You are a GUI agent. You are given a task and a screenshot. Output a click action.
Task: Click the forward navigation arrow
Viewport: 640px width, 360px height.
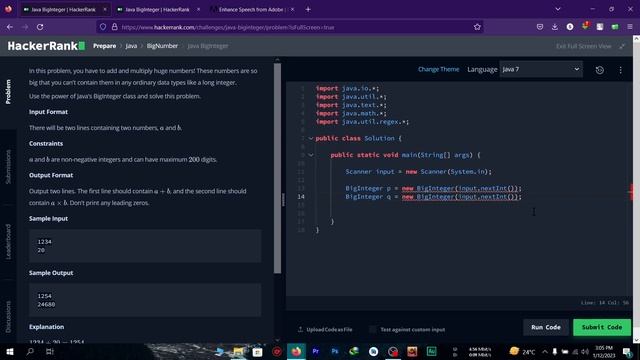pos(25,27)
